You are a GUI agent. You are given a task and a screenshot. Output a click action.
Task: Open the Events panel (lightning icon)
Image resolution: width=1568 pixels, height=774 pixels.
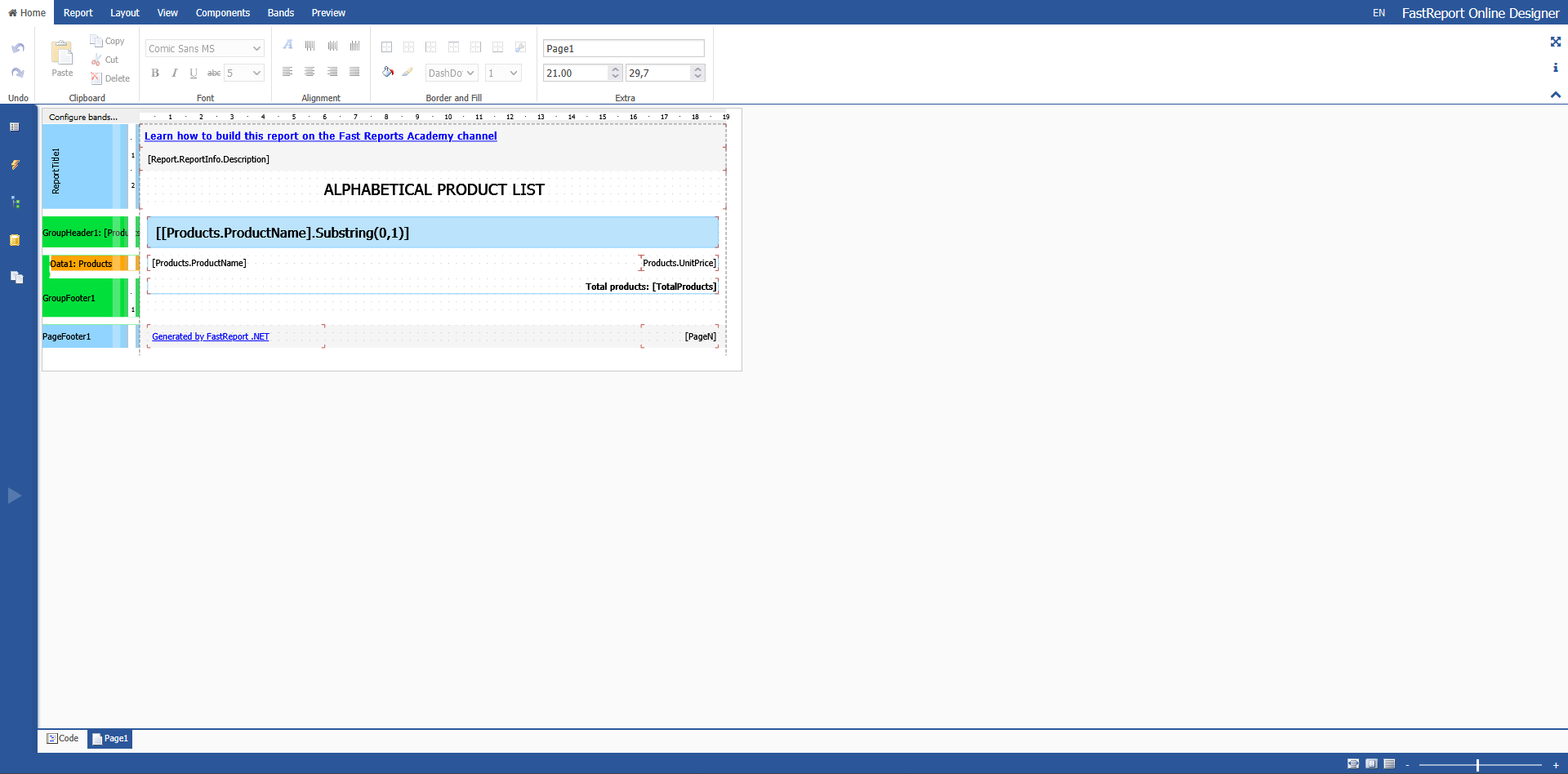15,165
